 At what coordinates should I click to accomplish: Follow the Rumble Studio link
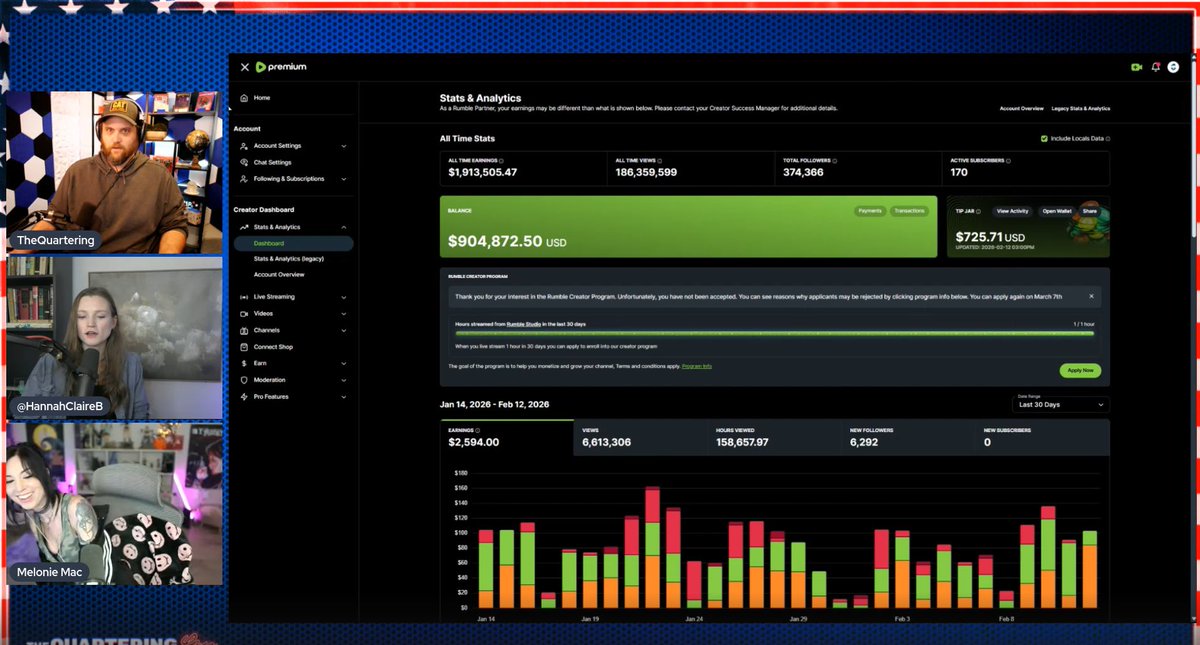(523, 325)
